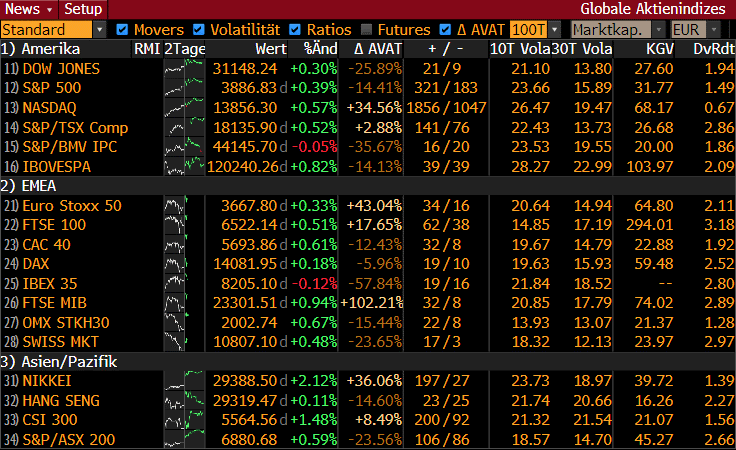Open the Euro Stoxx 50 index

pos(72,206)
